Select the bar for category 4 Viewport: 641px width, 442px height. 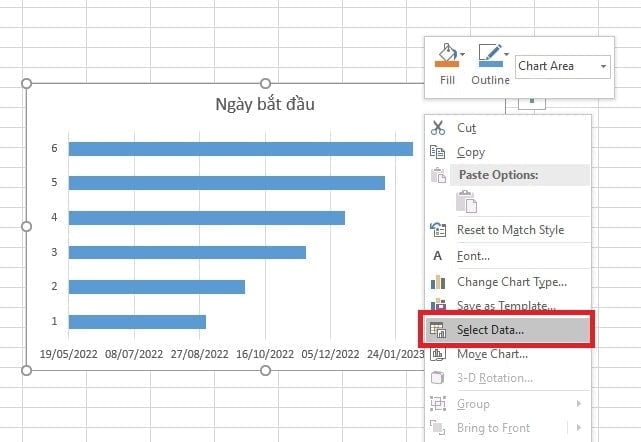pos(207,218)
